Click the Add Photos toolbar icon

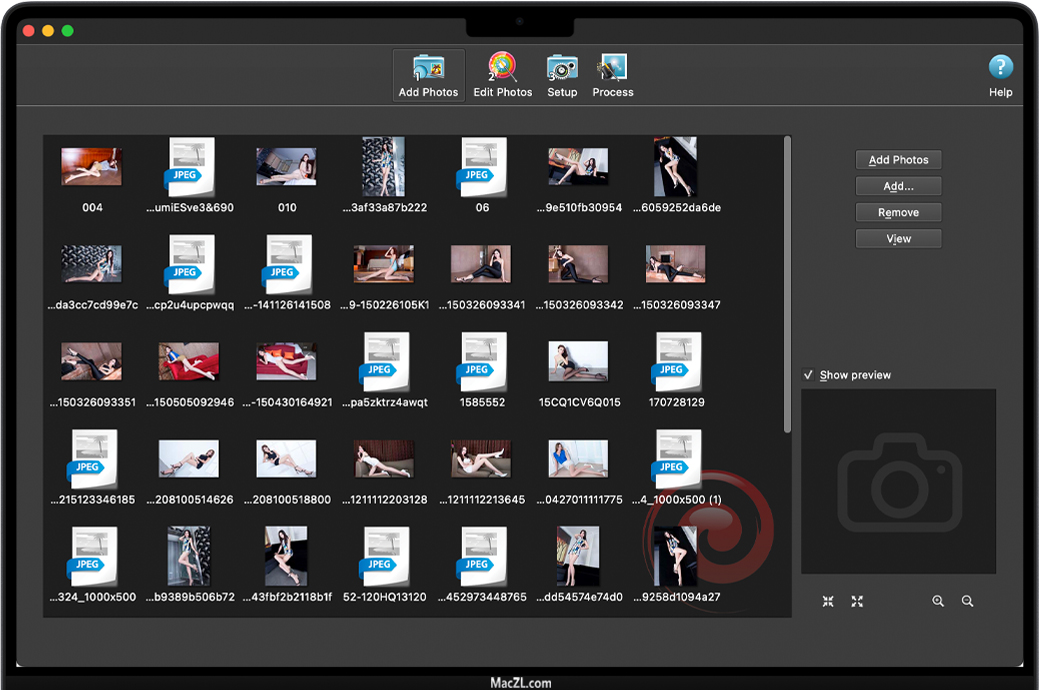(428, 75)
